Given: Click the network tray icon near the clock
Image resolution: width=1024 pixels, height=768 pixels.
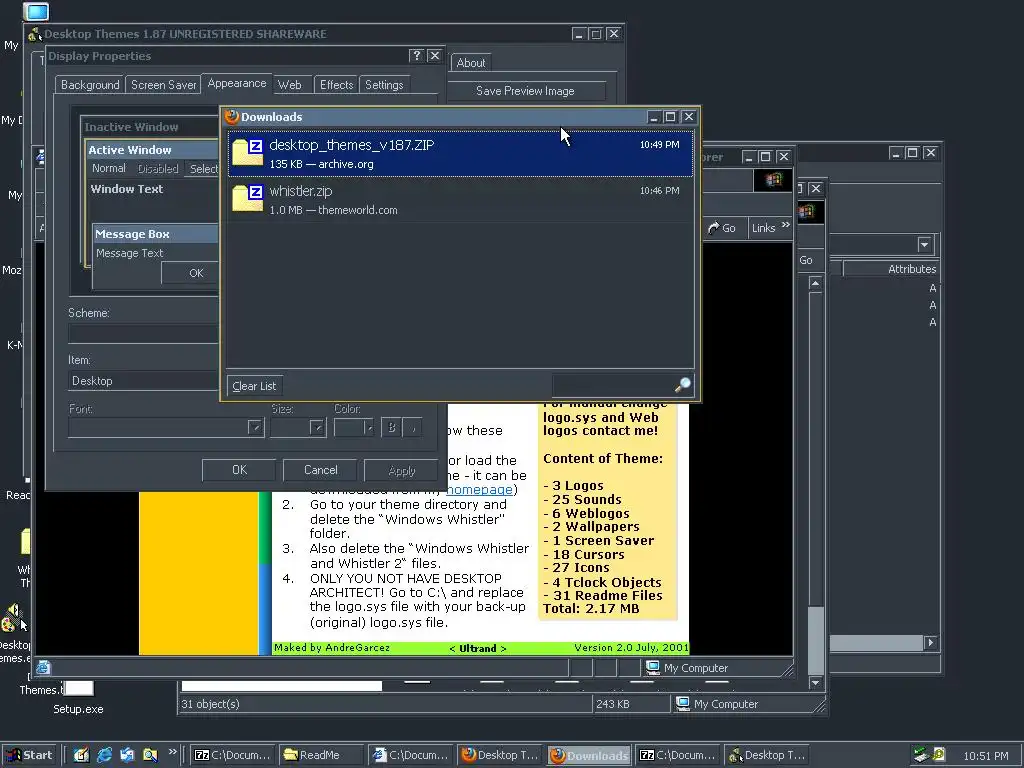Looking at the screenshot, I should click(x=921, y=755).
